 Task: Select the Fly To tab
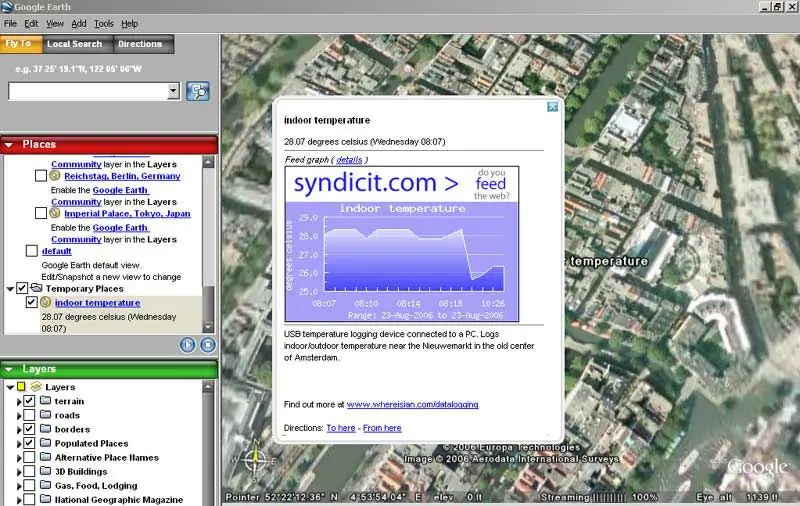(20, 43)
